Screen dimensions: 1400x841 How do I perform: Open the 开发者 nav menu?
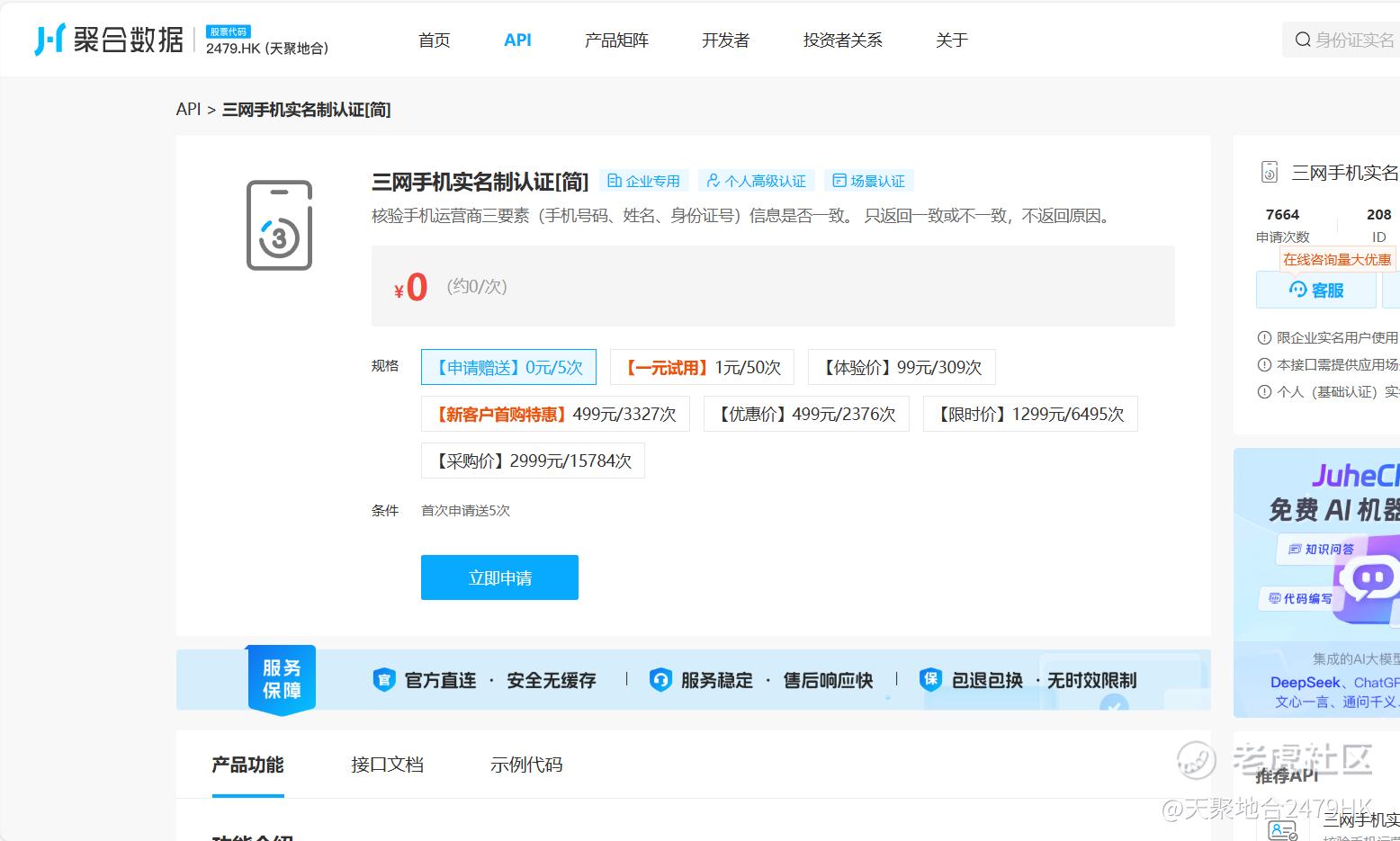[x=725, y=40]
